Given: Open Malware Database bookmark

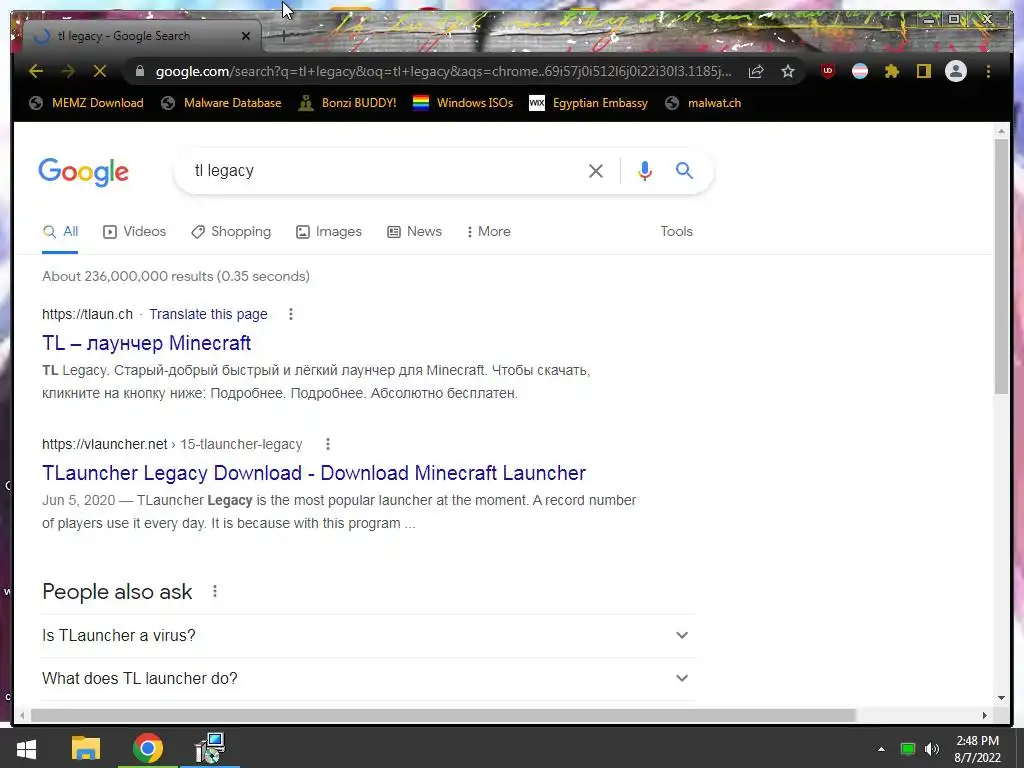Looking at the screenshot, I should [x=221, y=103].
